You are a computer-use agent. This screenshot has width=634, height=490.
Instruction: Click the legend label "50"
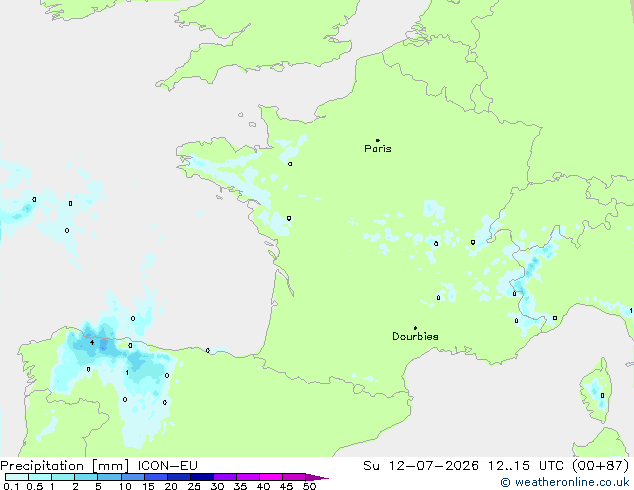[309, 486]
